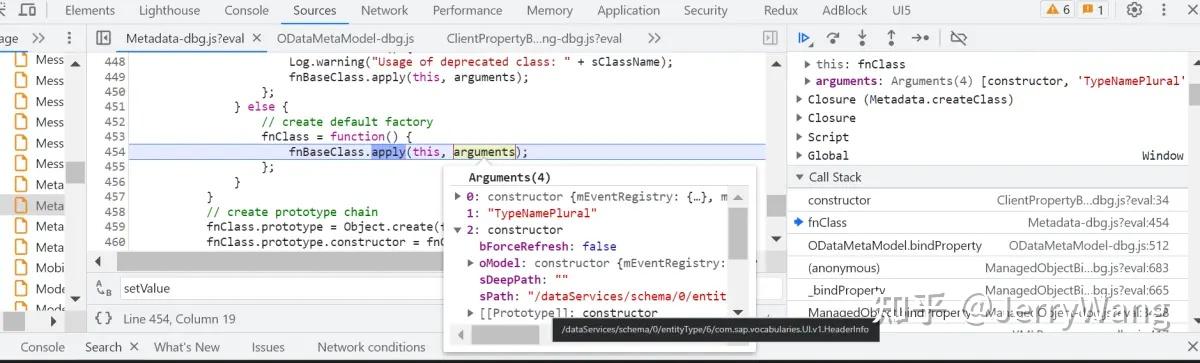Open drawer Network conditions tab
Viewport: 1200px width, 363px height.
pyautogui.click(x=371, y=347)
